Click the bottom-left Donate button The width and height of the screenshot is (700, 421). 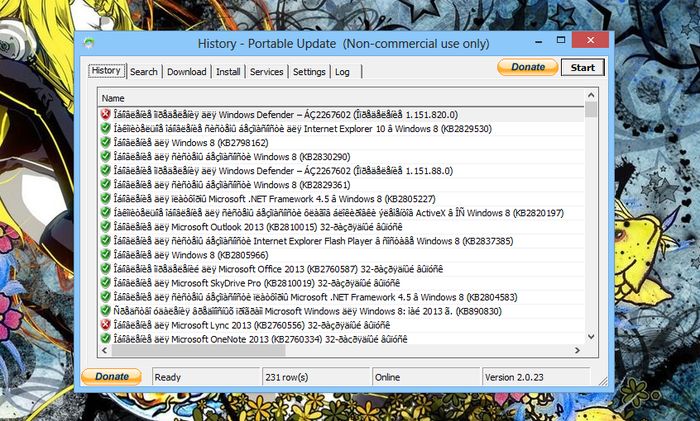(112, 376)
